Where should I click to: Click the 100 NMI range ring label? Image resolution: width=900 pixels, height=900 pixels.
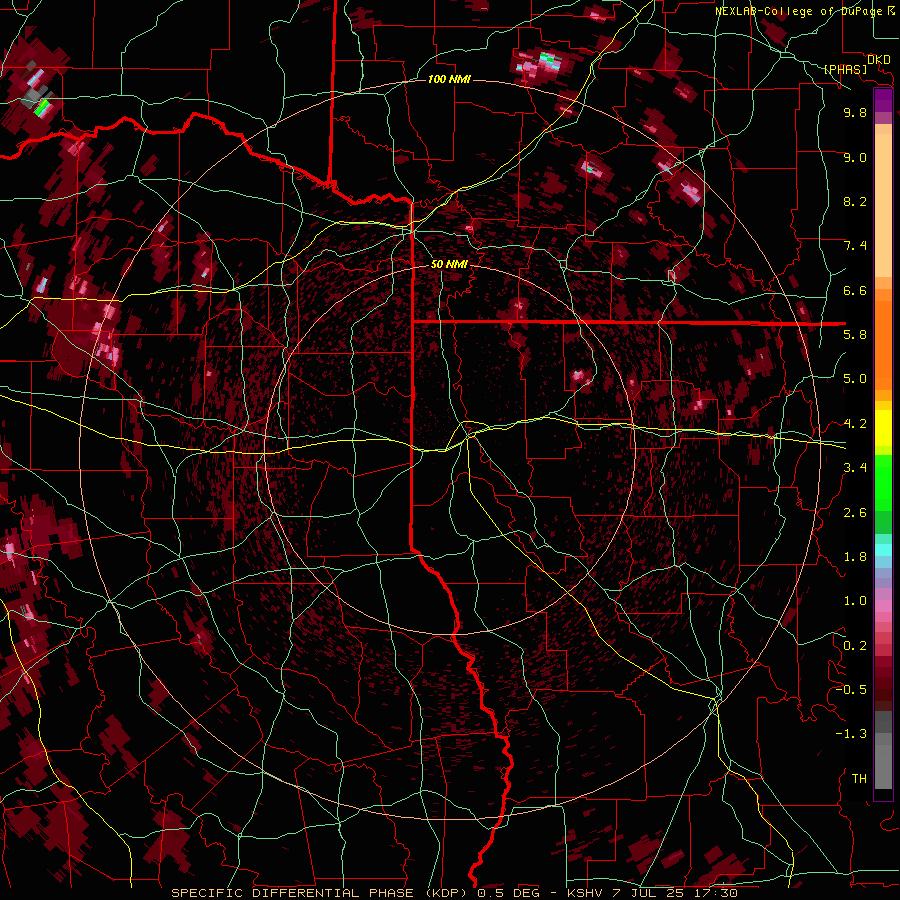(x=449, y=79)
